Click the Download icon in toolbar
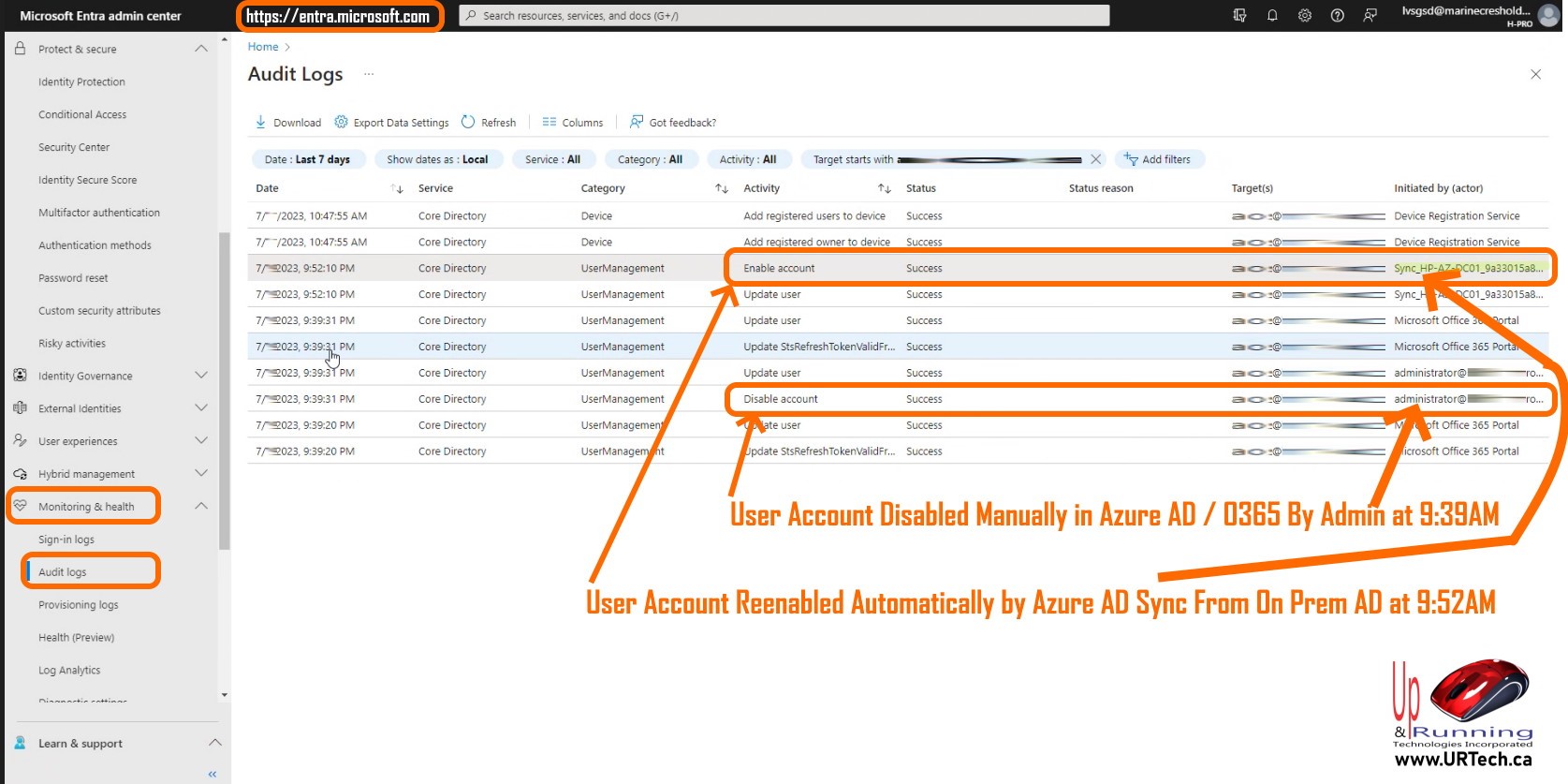Screen dimensions: 1568x784 (x=260, y=123)
